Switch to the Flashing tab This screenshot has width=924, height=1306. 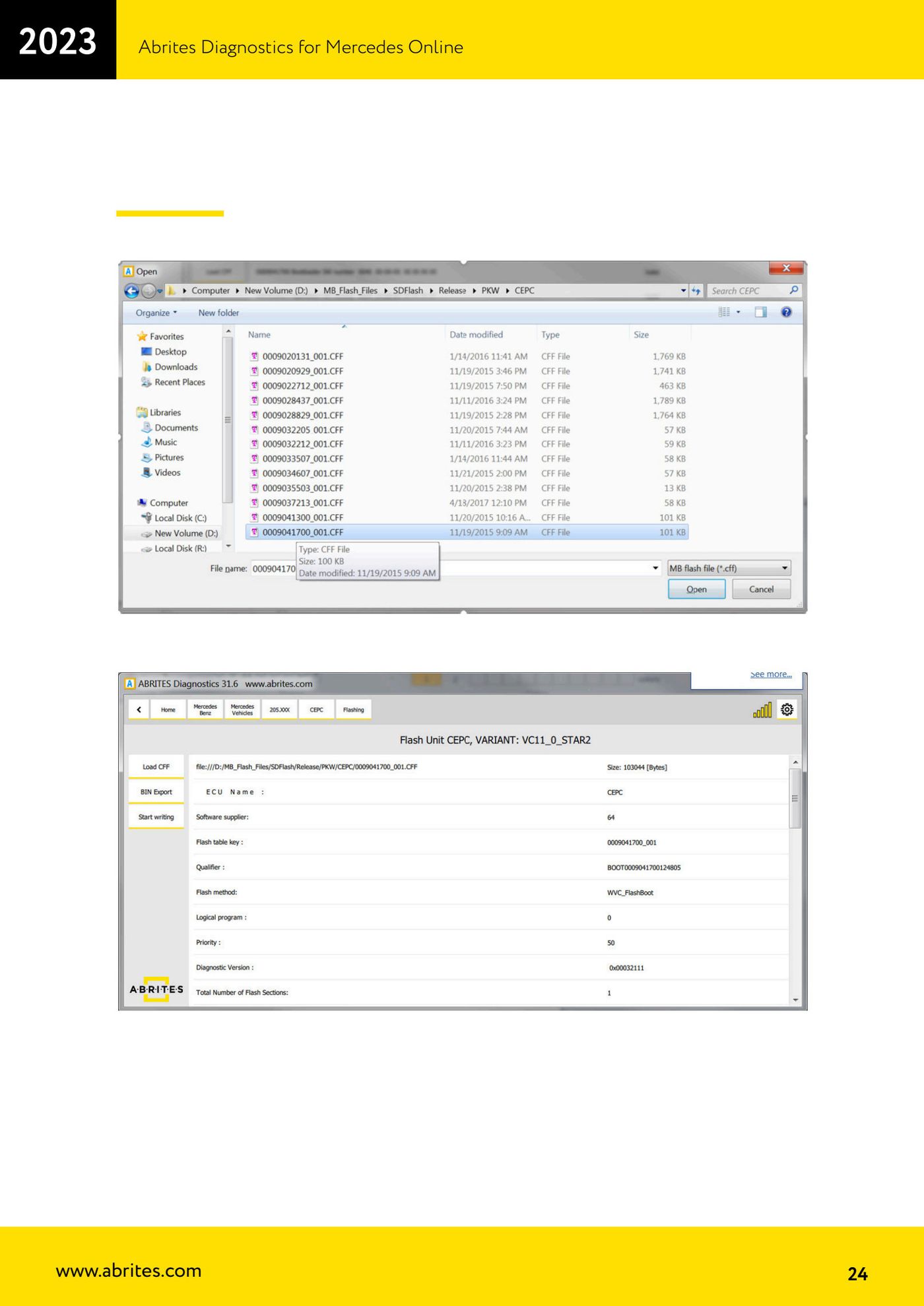353,709
